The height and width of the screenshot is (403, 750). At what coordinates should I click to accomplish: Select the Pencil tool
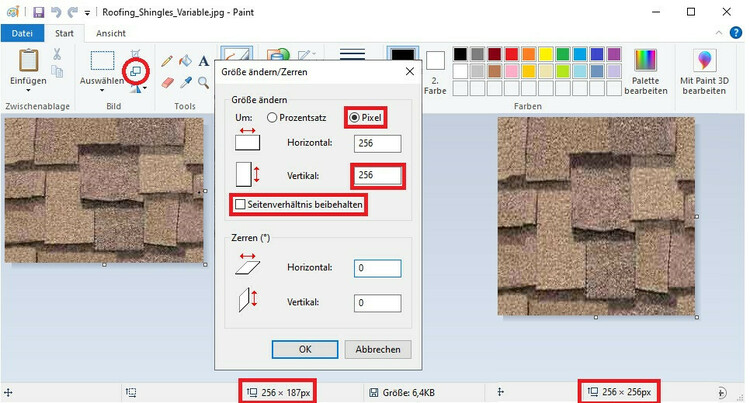[x=167, y=61]
